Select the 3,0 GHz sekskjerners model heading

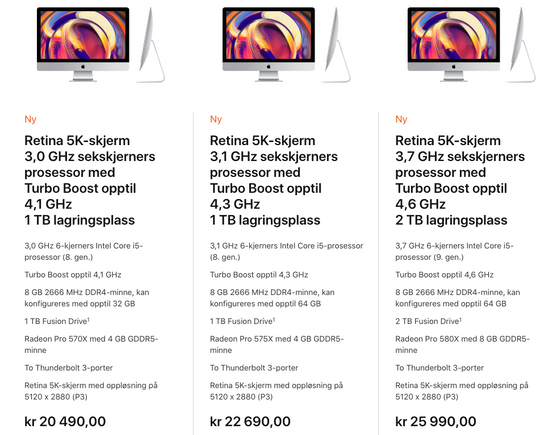click(90, 180)
